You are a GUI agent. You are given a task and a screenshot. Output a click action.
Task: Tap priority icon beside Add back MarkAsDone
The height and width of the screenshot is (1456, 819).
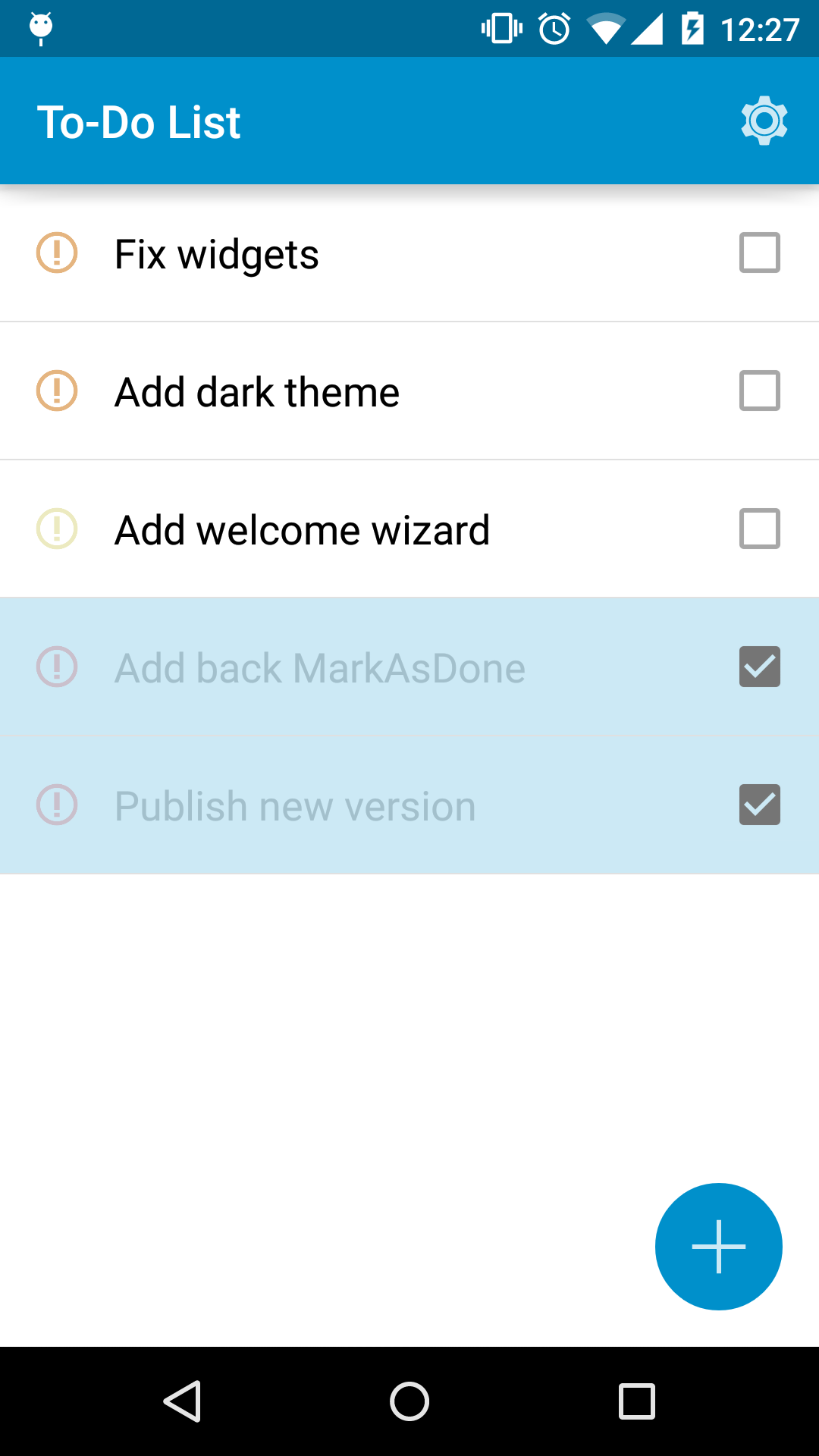tap(57, 667)
